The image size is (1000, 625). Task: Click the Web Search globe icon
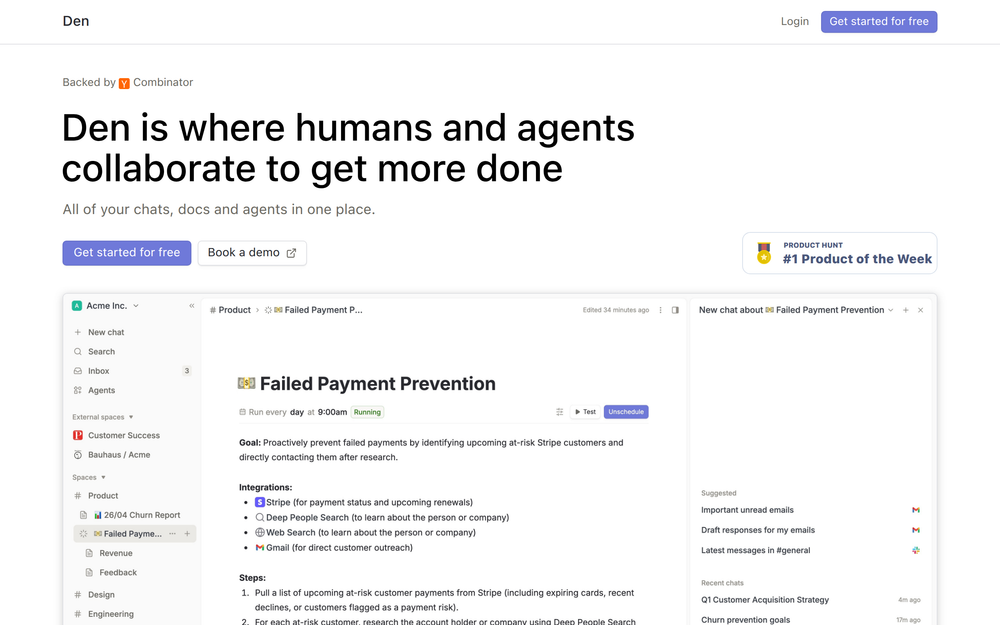tap(260, 533)
